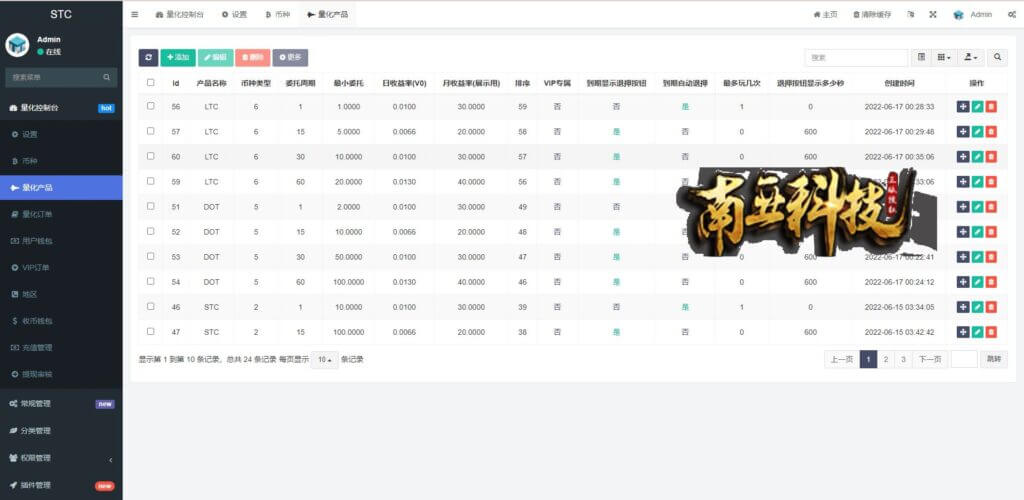Click the fullscreen icon in top bar
1024x500 pixels.
tap(933, 14)
